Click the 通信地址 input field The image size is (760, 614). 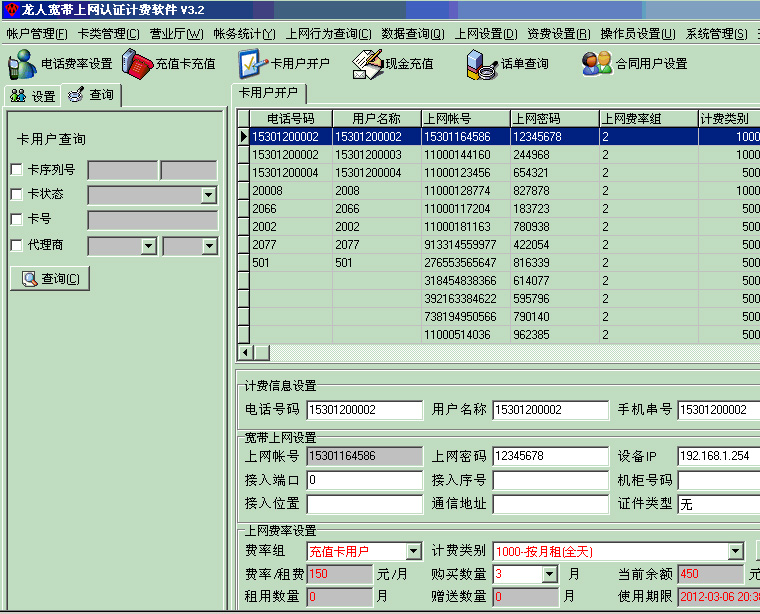pyautogui.click(x=551, y=504)
